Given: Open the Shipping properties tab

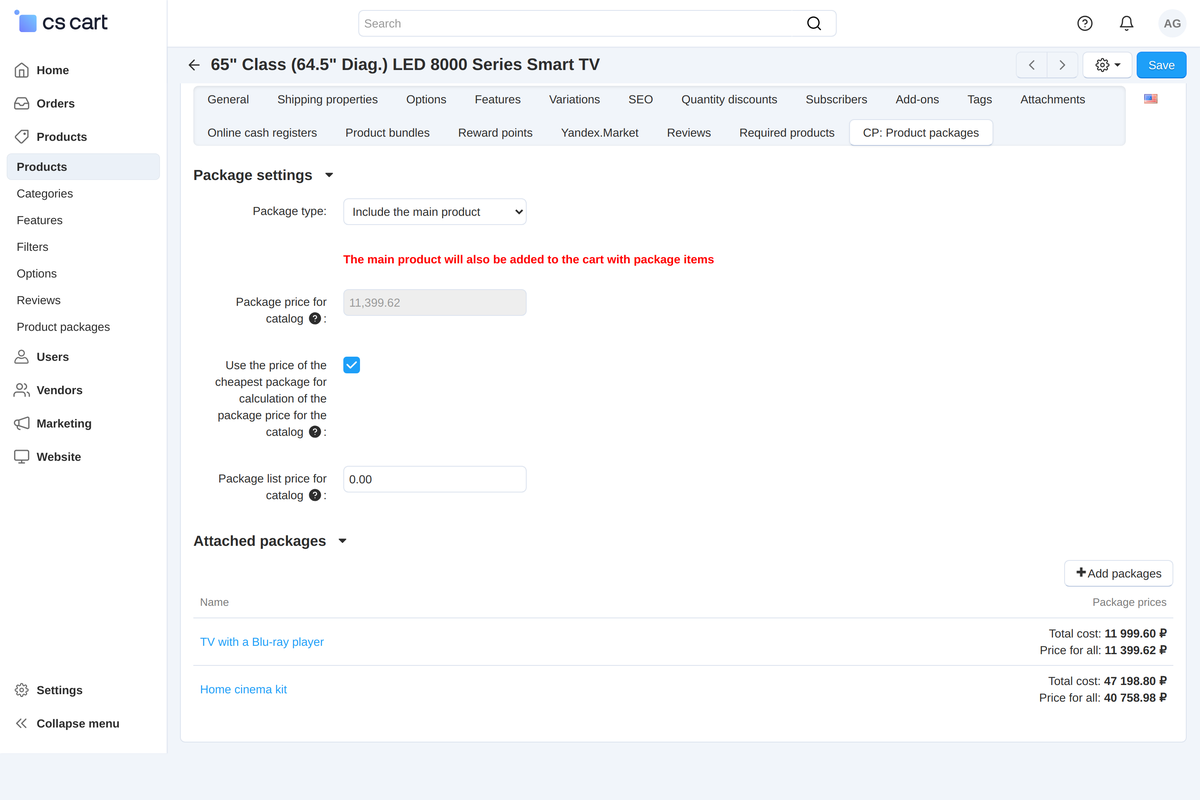Looking at the screenshot, I should point(328,100).
